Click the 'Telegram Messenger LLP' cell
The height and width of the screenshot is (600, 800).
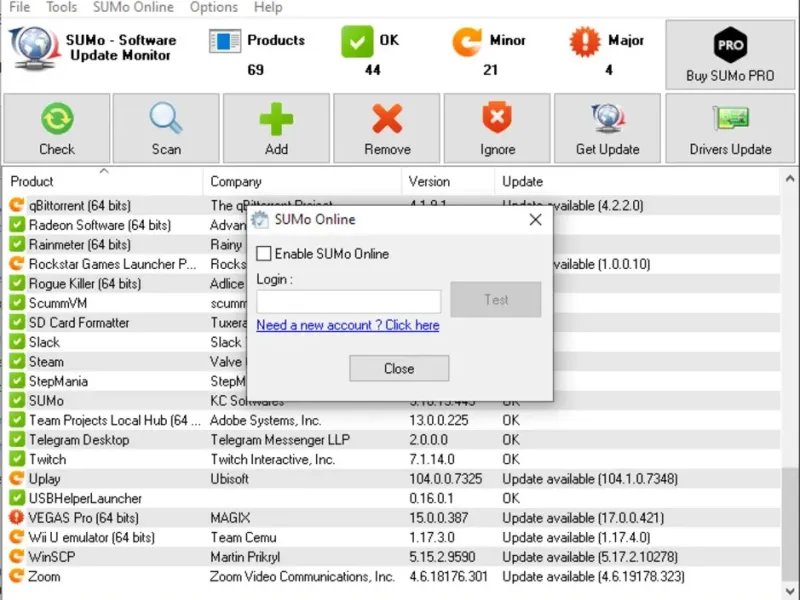point(280,439)
